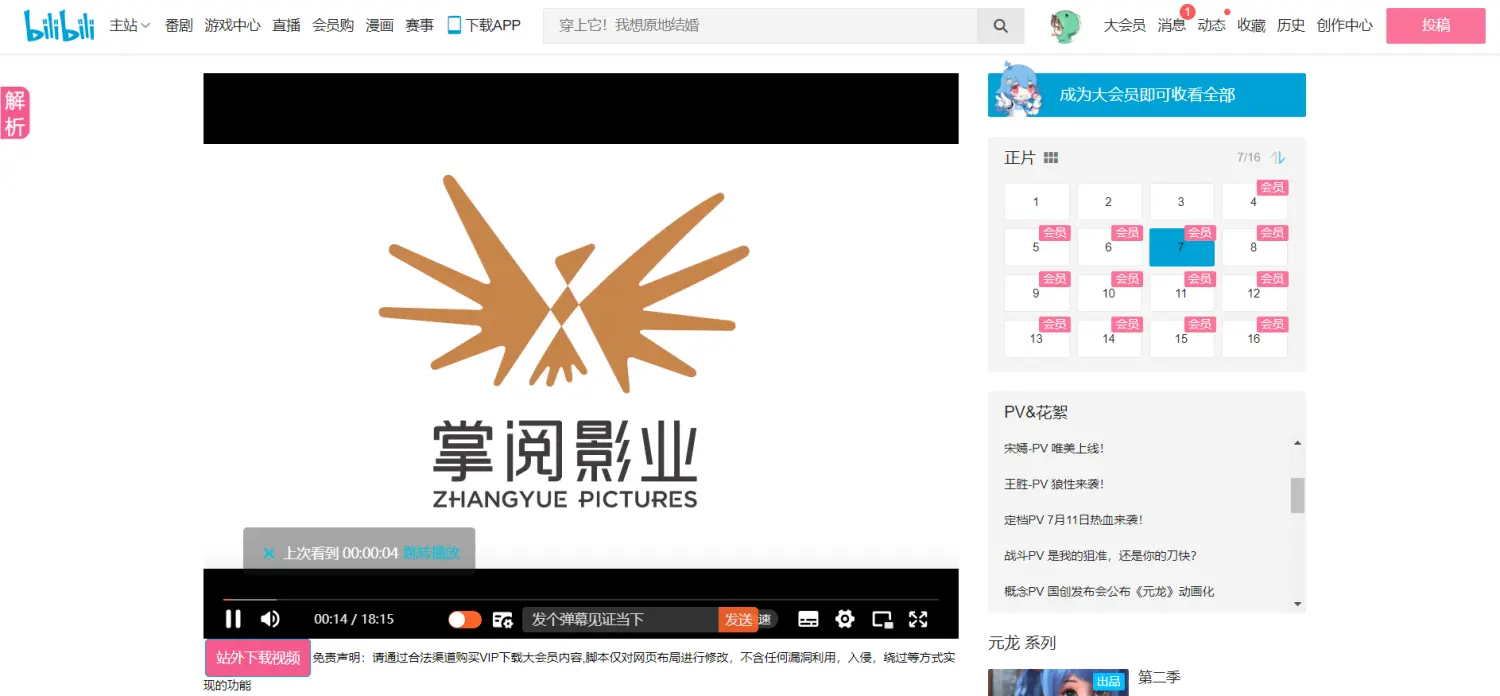Click PV list scrollbar up arrow

1298,443
